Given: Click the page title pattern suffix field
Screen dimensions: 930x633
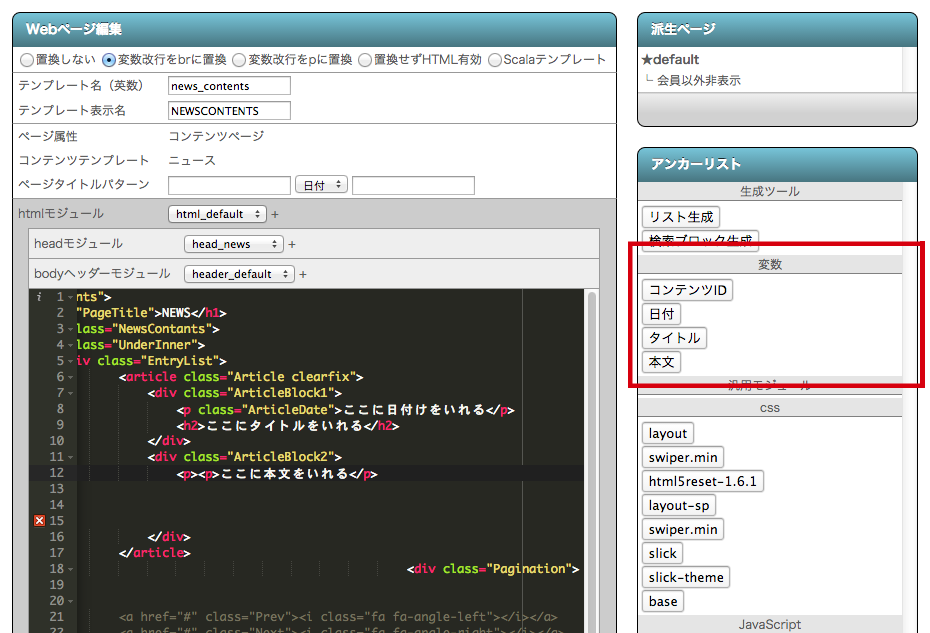Looking at the screenshot, I should (x=413, y=185).
